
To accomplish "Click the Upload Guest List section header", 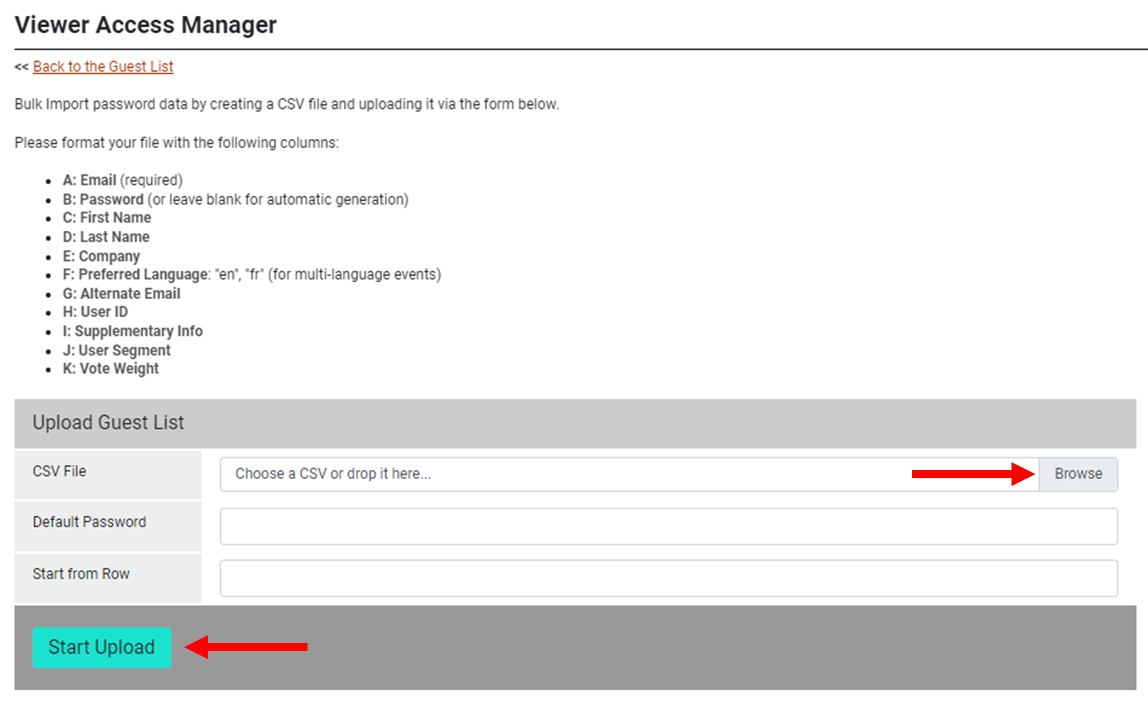I will pos(109,423).
